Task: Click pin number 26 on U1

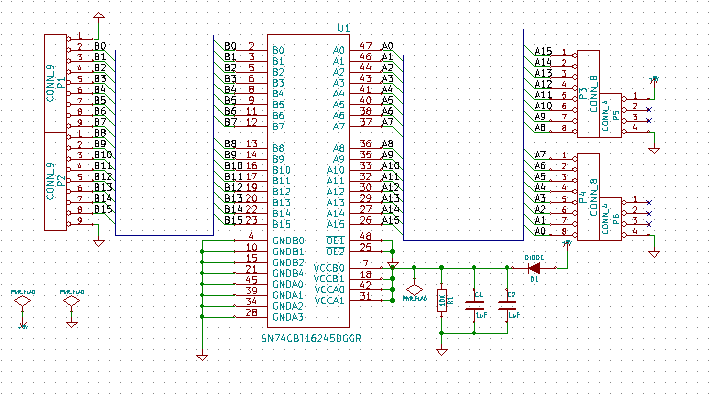Action: 365,220
